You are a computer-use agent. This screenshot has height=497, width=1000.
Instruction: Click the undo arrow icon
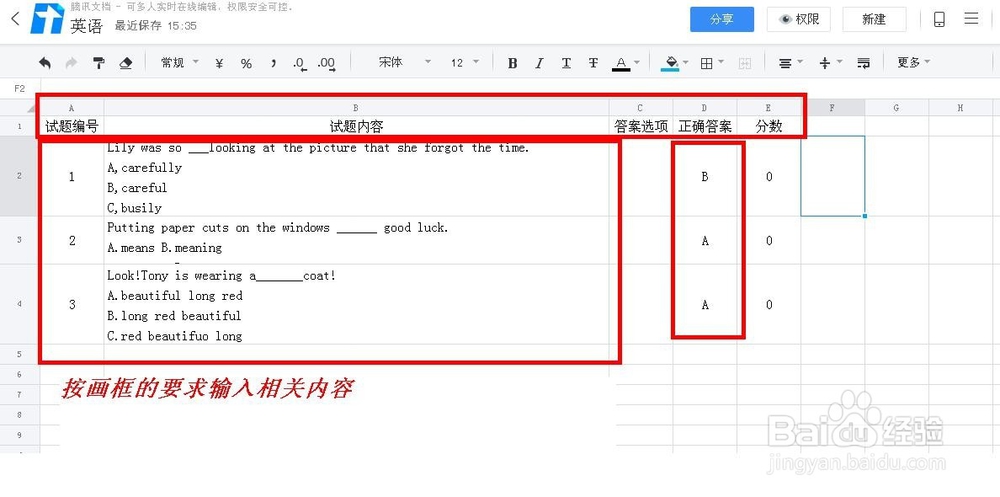coord(45,63)
